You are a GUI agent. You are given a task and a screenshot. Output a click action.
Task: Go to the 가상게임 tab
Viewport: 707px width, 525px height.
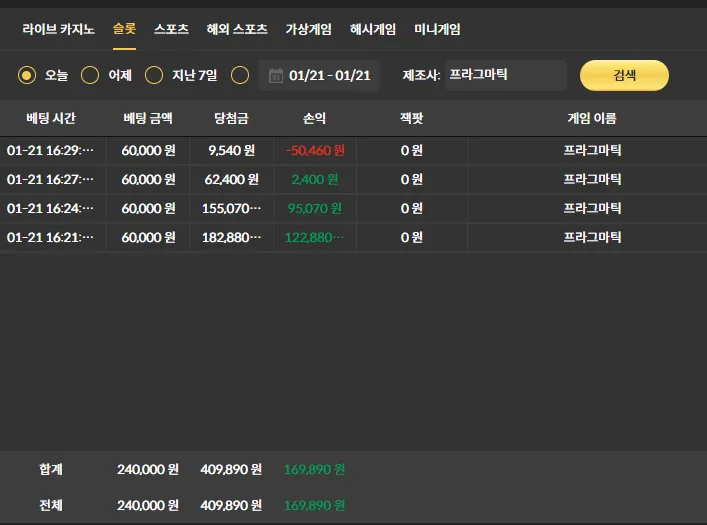click(308, 29)
